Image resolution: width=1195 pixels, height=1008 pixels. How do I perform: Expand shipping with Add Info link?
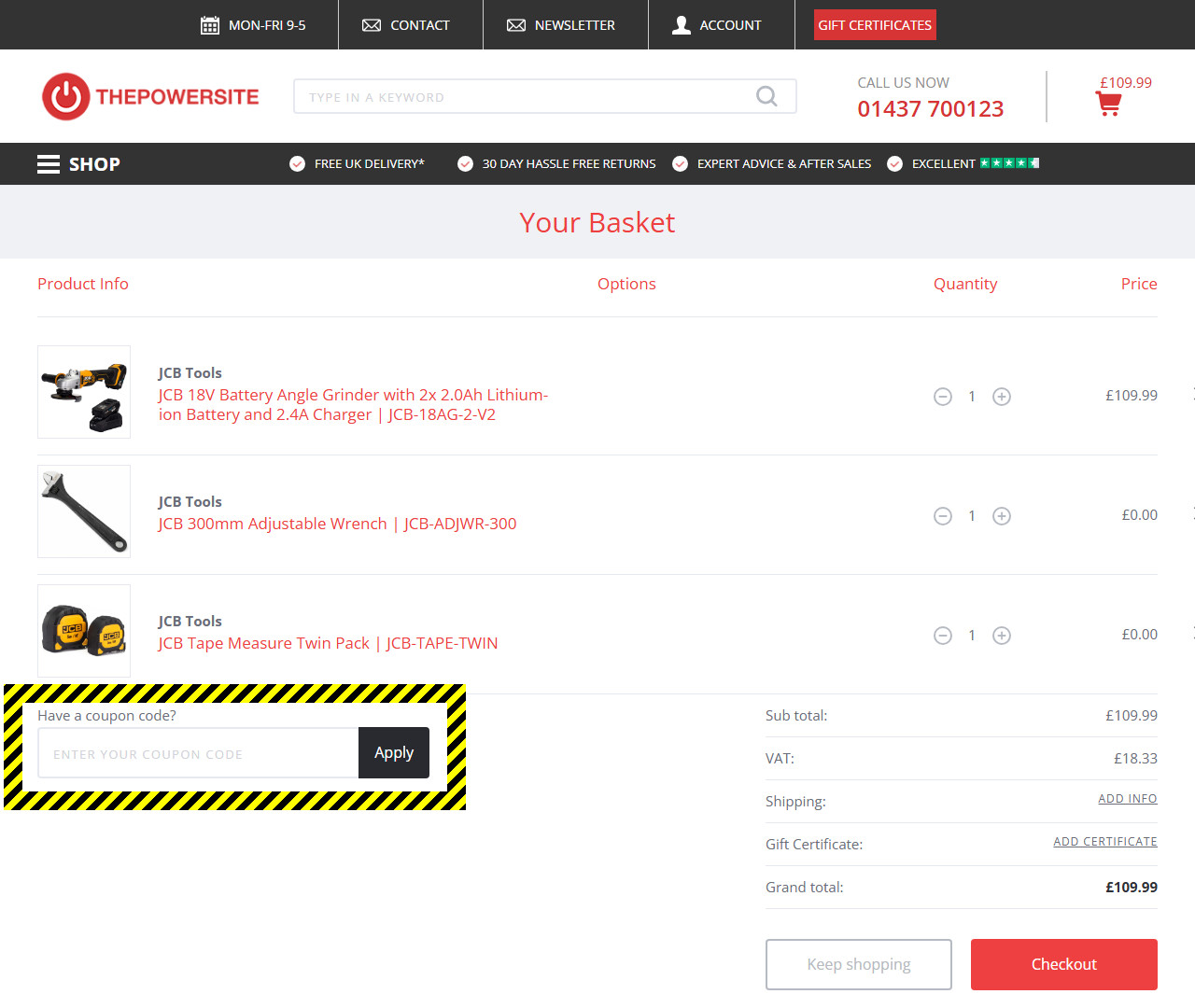[x=1127, y=799]
